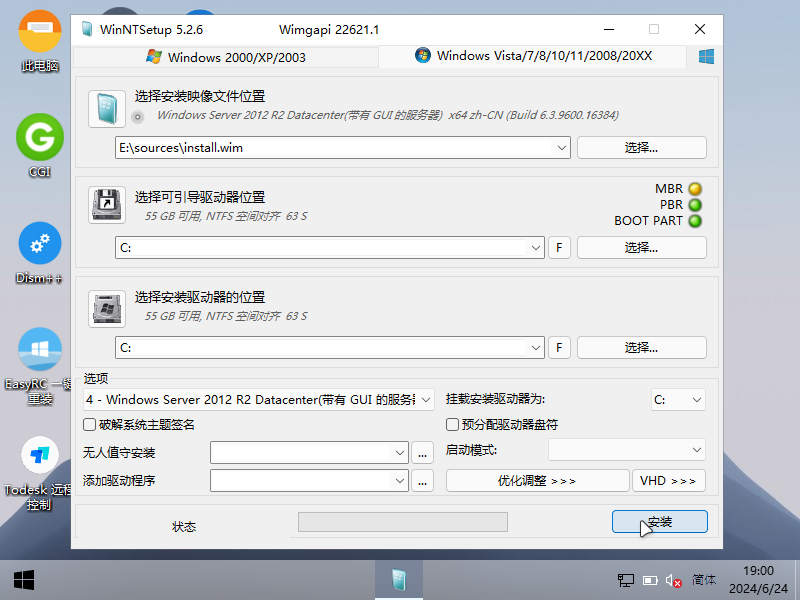Click the muted volume tray icon
Image resolution: width=800 pixels, height=600 pixels.
[x=673, y=581]
